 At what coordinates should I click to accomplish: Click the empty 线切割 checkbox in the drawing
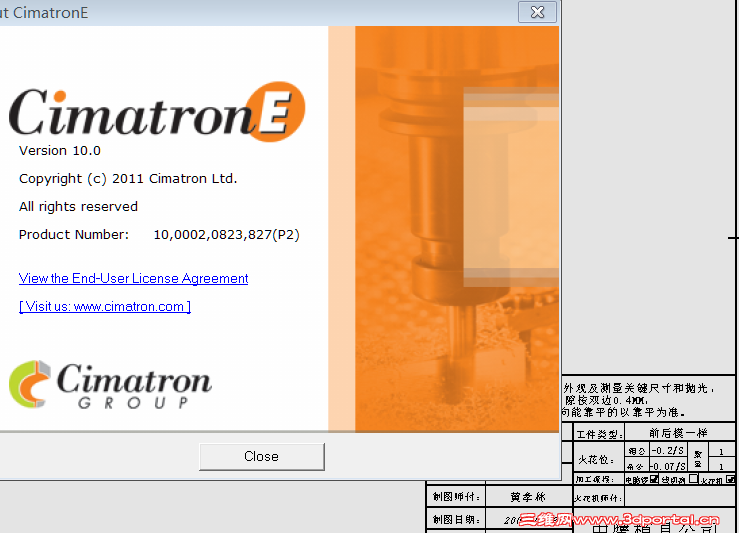(x=693, y=479)
